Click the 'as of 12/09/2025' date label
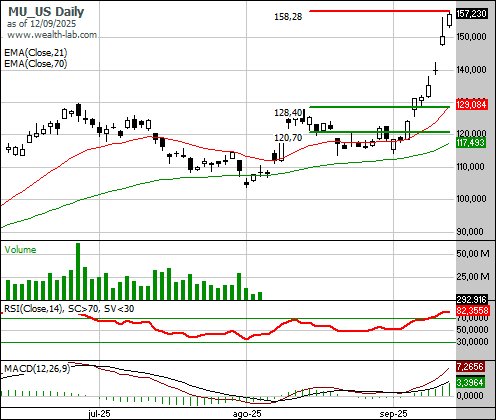 coord(41,24)
